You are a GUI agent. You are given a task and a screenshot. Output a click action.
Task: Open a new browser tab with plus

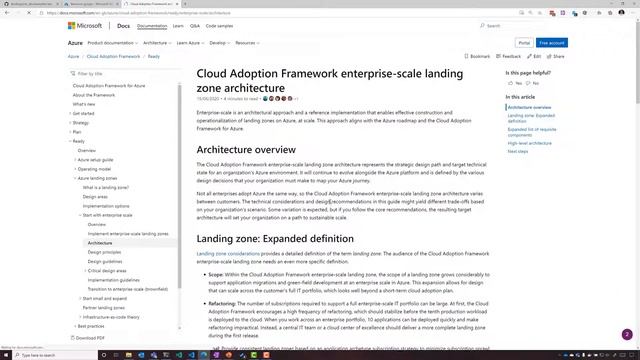[185, 4]
